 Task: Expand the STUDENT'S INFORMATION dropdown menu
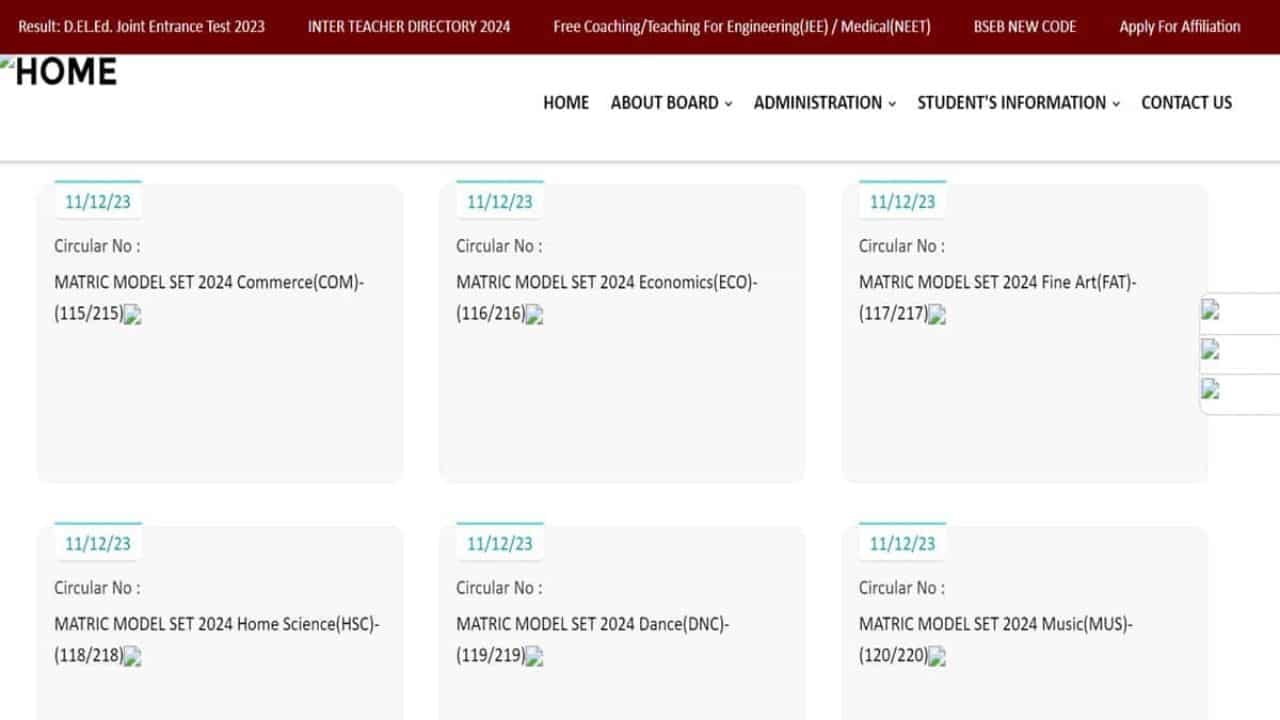point(1019,103)
